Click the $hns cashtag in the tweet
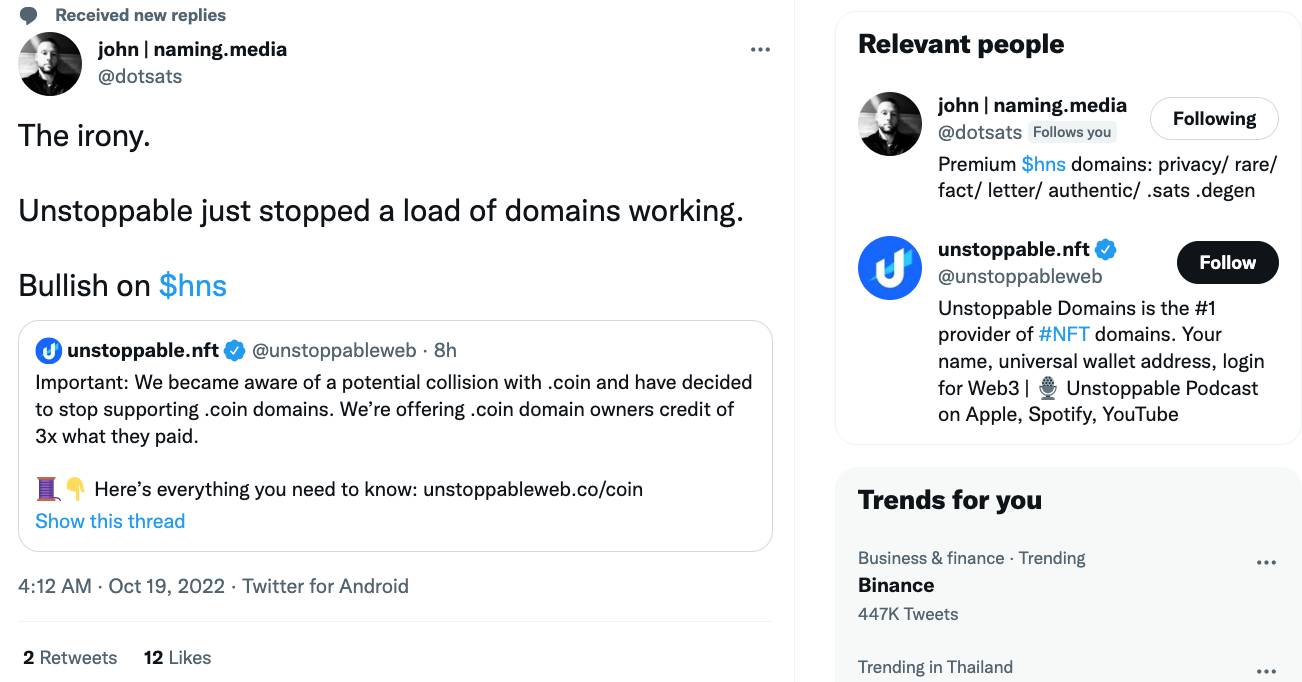Viewport: 1302px width, 682px height. click(193, 286)
